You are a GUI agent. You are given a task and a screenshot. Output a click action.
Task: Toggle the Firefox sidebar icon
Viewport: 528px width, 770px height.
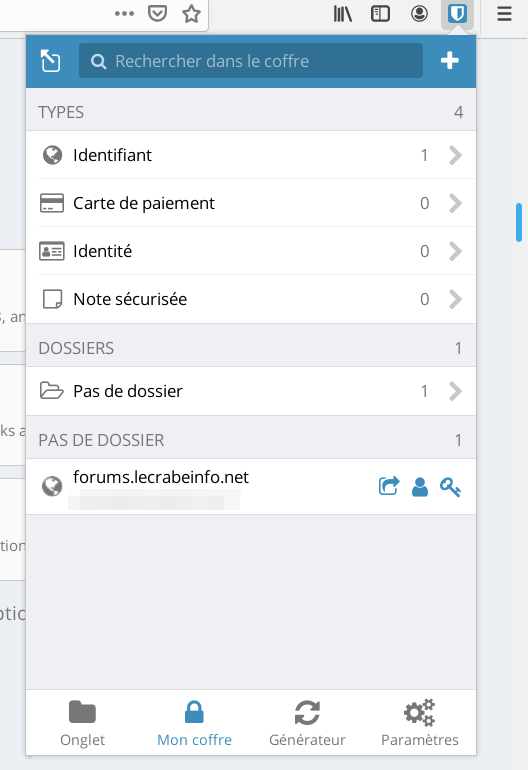(380, 14)
